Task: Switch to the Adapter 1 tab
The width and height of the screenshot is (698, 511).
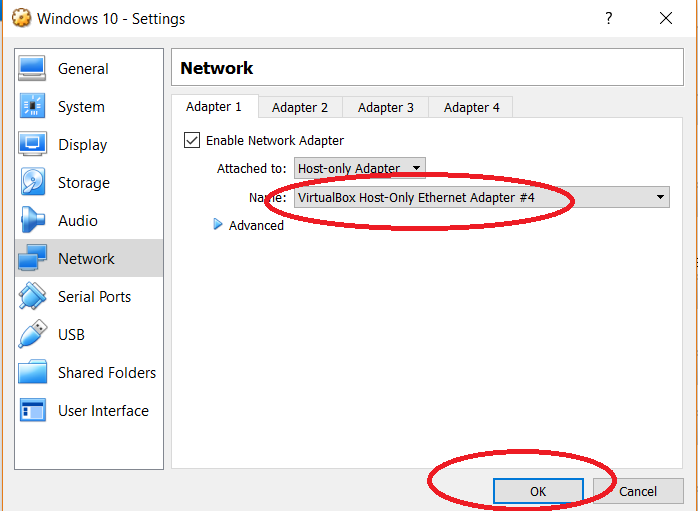Action: point(214,107)
